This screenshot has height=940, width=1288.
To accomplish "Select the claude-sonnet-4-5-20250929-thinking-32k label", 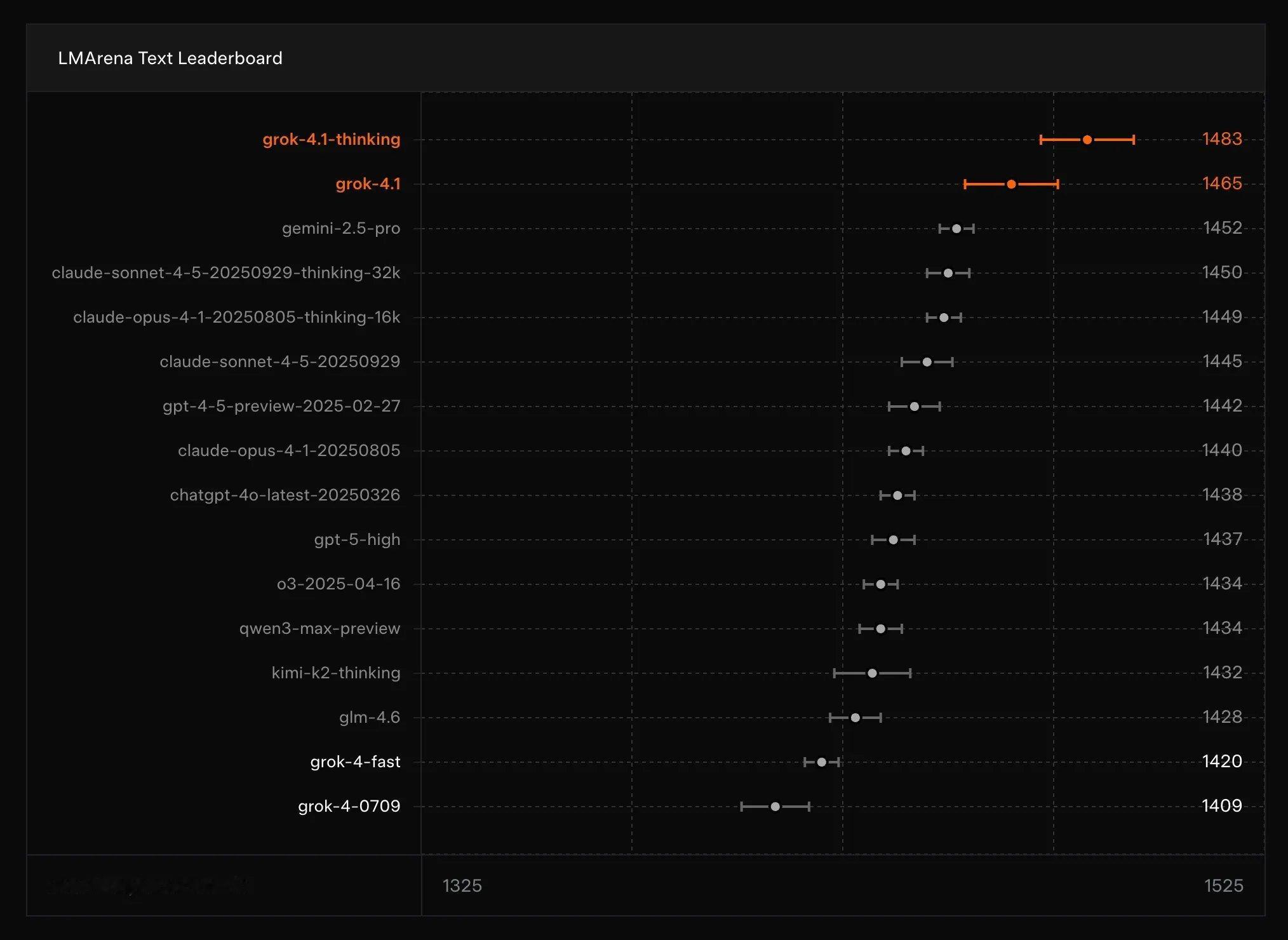I will coord(225,273).
